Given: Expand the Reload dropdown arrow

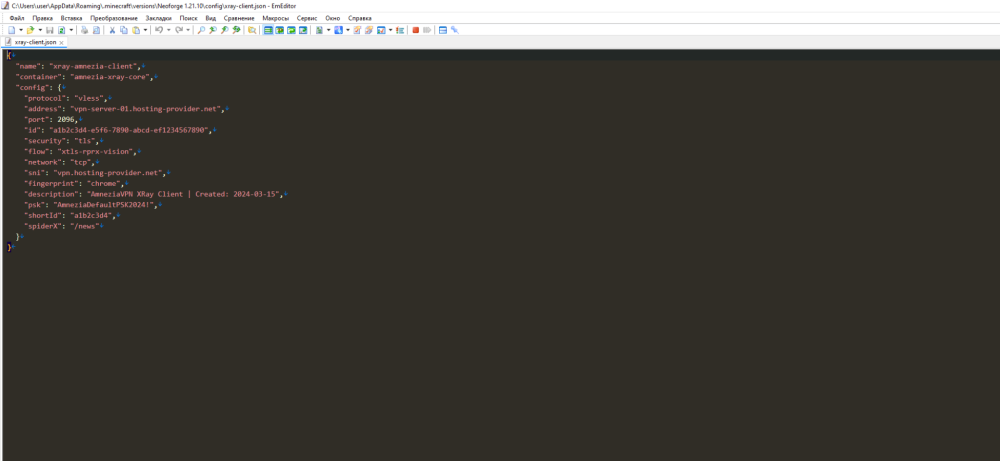Looking at the screenshot, I should 71,30.
